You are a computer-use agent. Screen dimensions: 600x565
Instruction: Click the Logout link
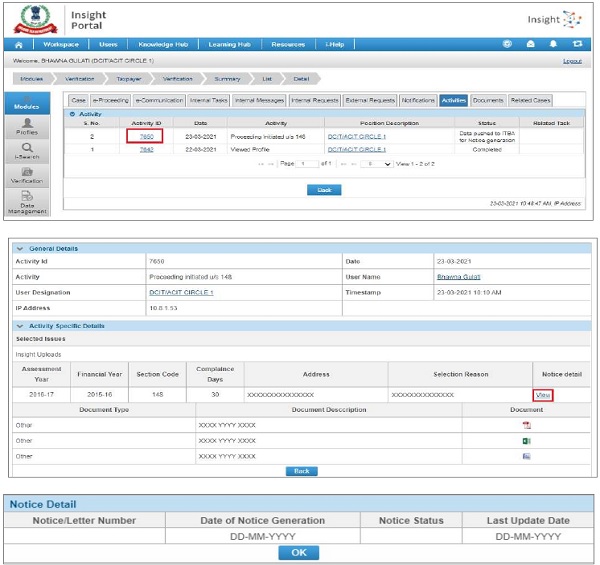click(x=572, y=61)
